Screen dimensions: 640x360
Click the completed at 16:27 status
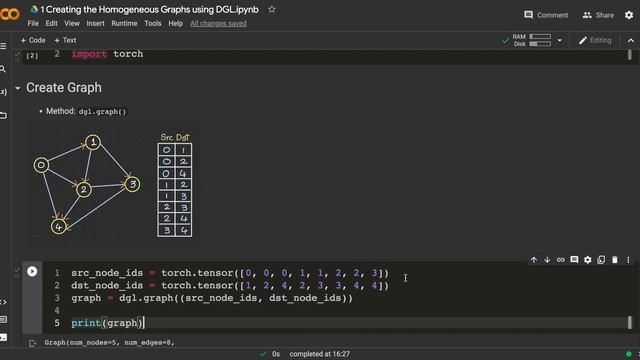(x=320, y=354)
